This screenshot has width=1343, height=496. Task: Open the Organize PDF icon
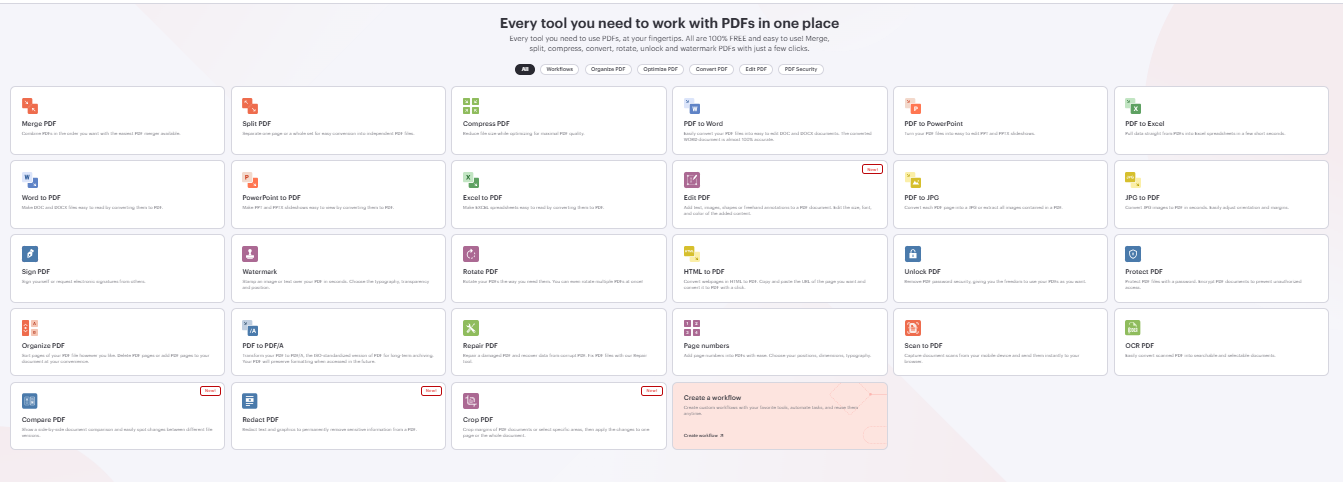30,327
